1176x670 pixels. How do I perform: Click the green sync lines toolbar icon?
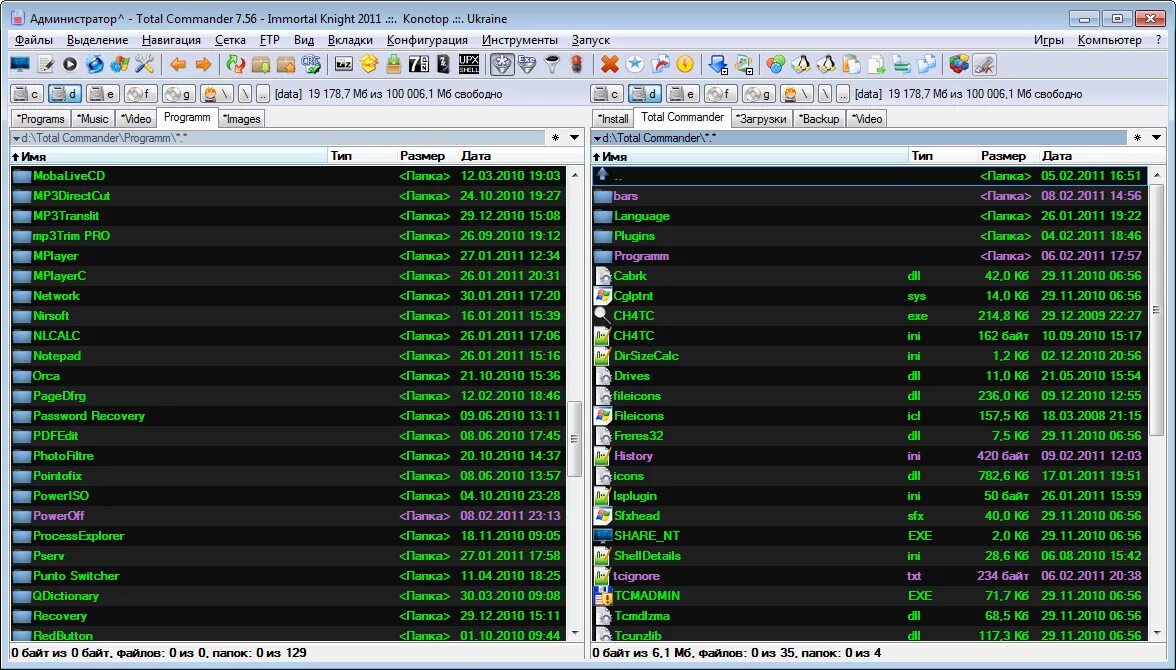[902, 65]
